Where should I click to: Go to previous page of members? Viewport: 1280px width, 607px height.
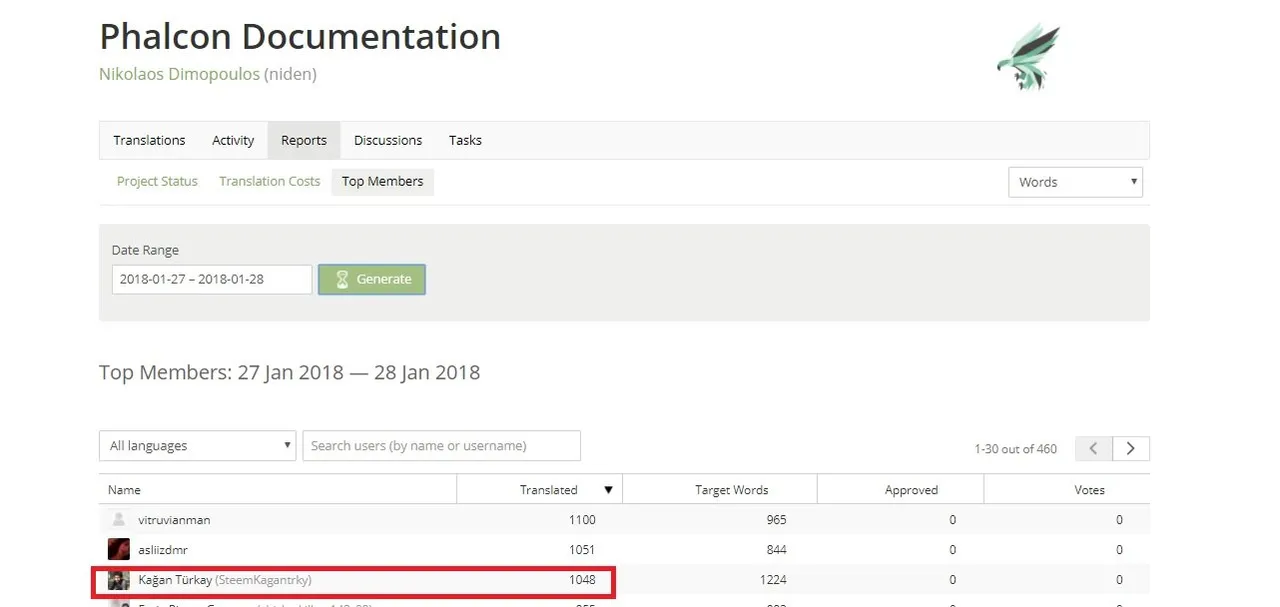1093,448
